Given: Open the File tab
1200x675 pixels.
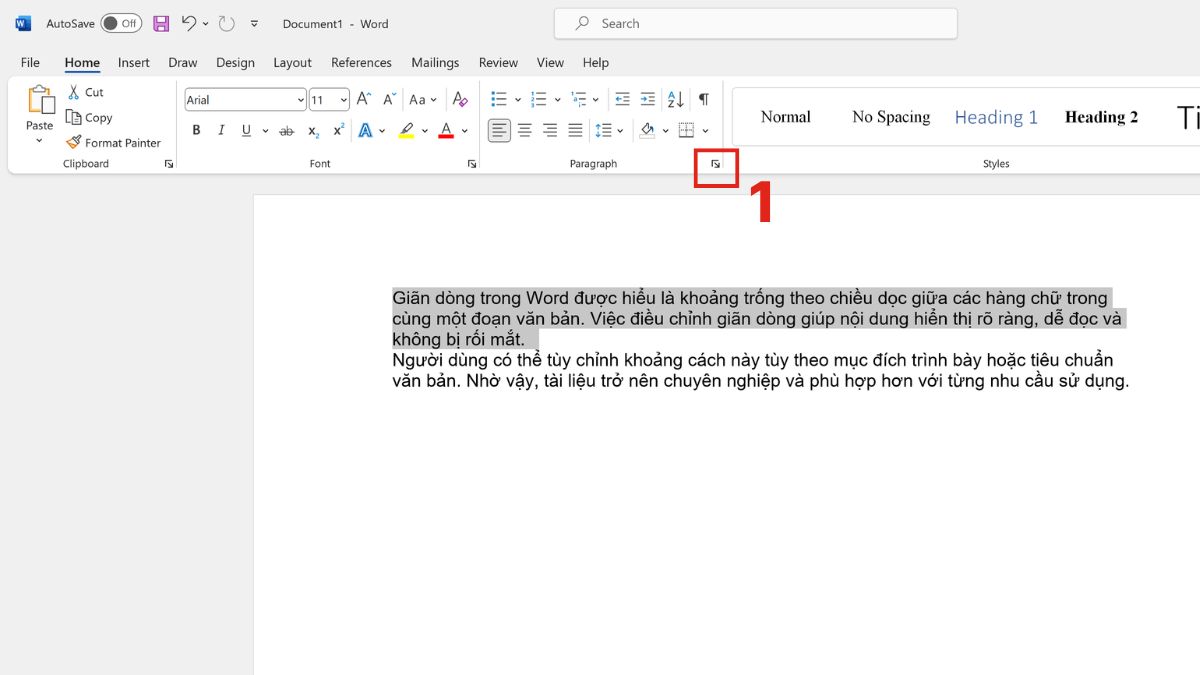Looking at the screenshot, I should click(x=30, y=62).
